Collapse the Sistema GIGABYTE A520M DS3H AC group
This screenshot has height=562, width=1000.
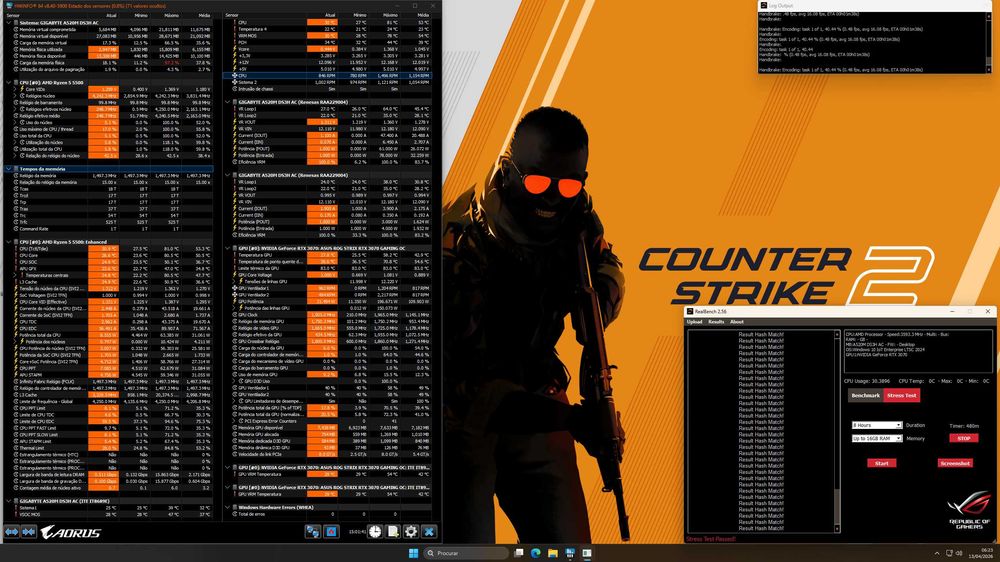tap(9, 23)
